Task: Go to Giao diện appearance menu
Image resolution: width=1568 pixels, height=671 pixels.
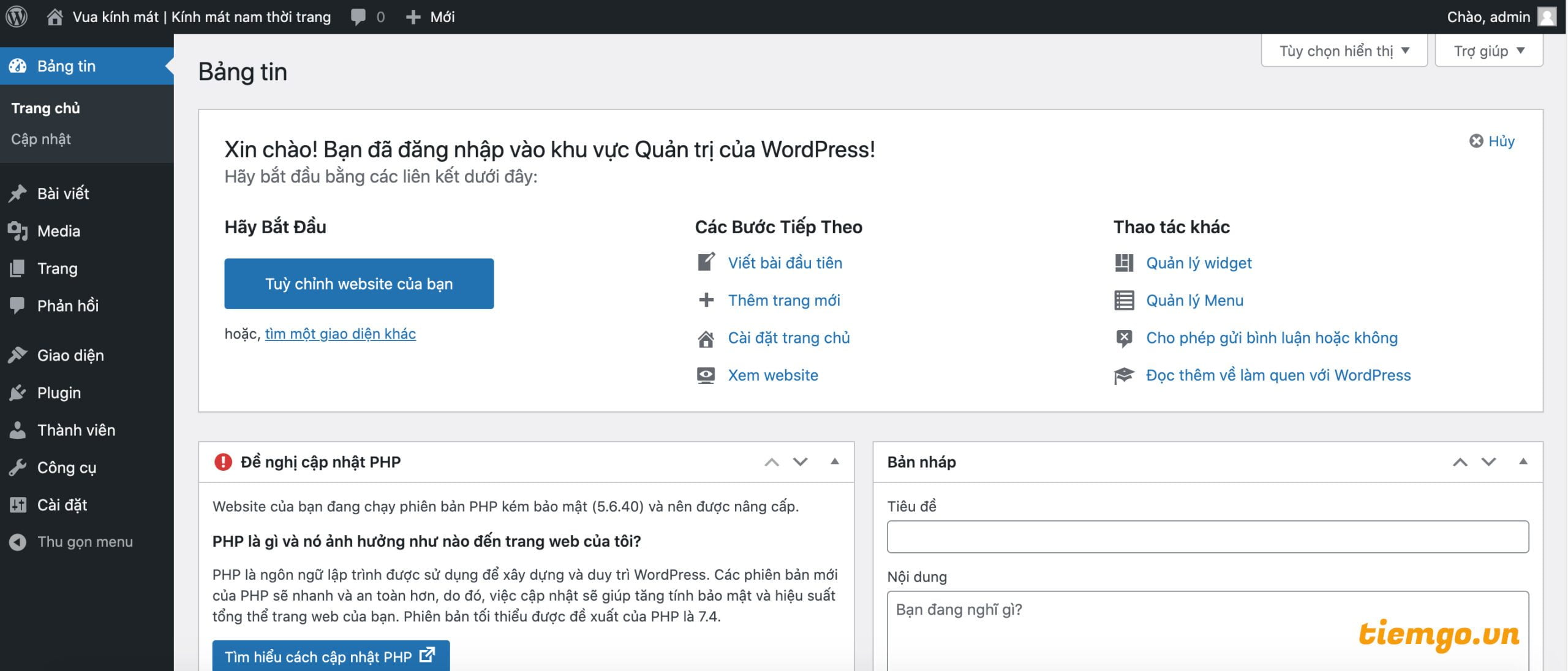Action: click(x=70, y=355)
